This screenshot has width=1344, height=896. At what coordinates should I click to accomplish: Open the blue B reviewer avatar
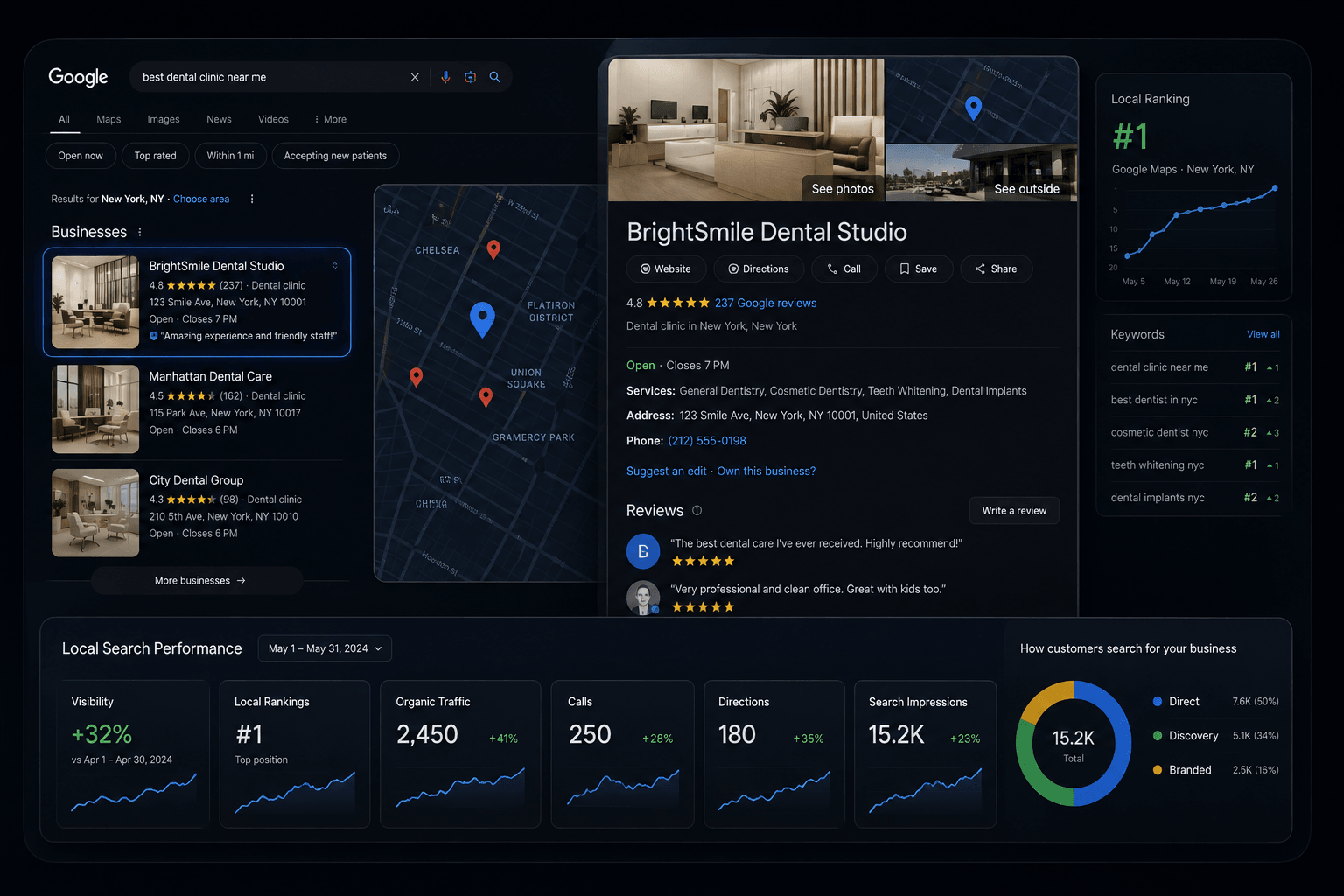[643, 551]
